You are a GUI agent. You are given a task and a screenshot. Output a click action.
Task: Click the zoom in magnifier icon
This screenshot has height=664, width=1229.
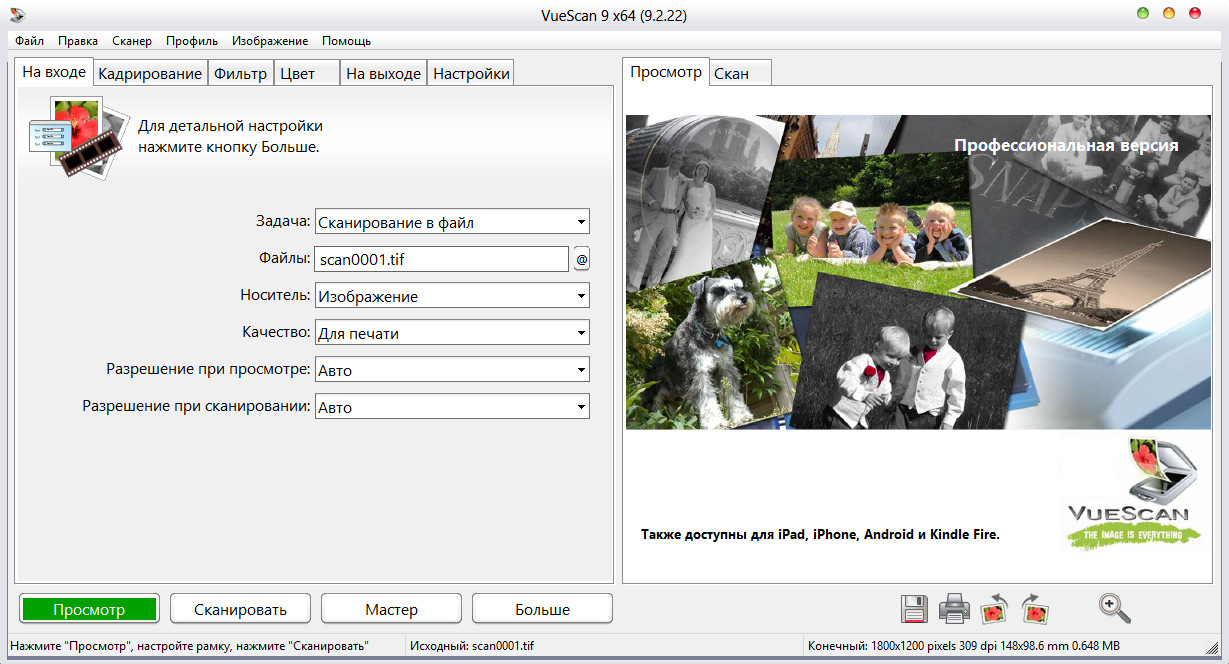click(1113, 608)
